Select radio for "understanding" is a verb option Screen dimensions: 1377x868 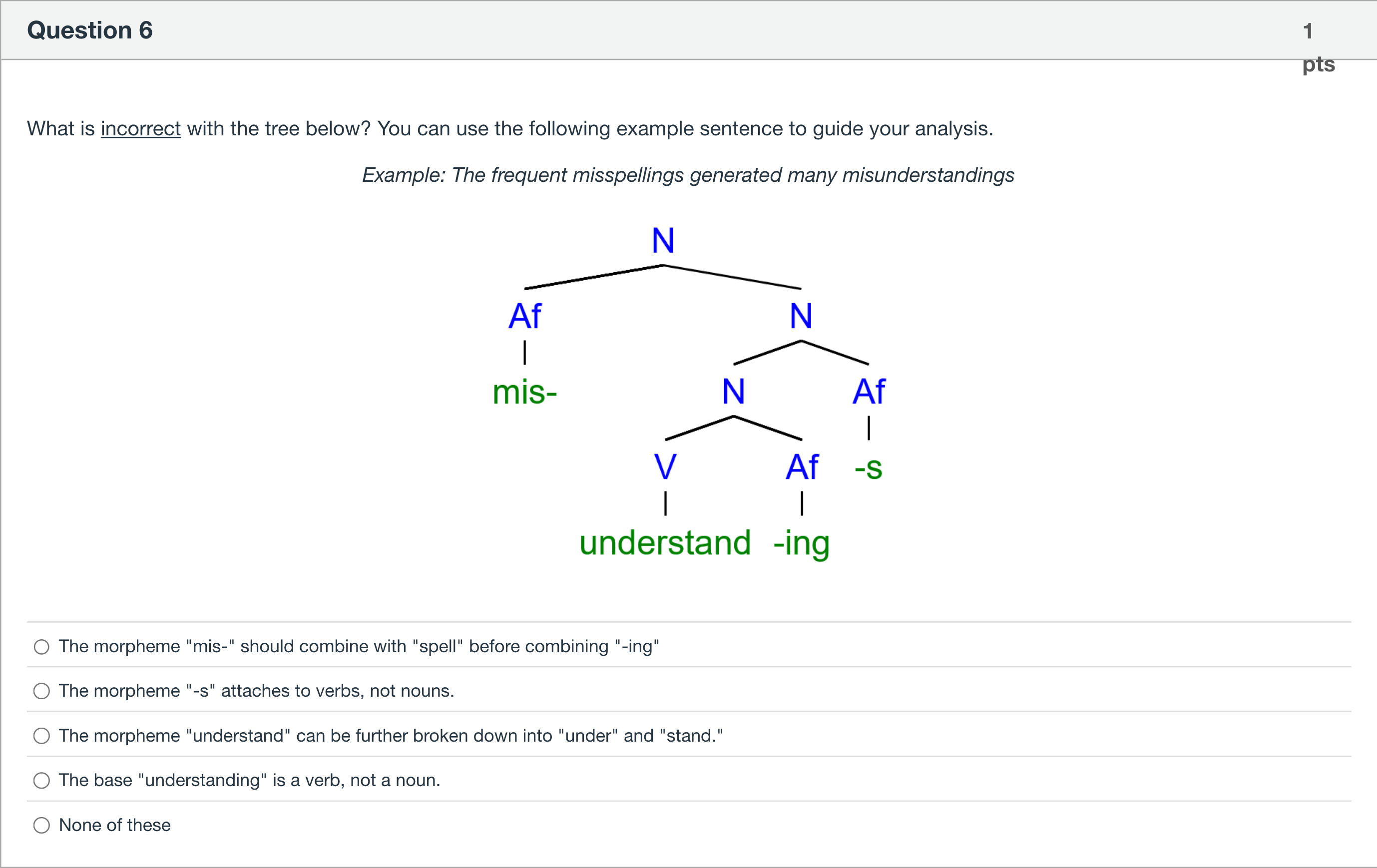tap(41, 781)
